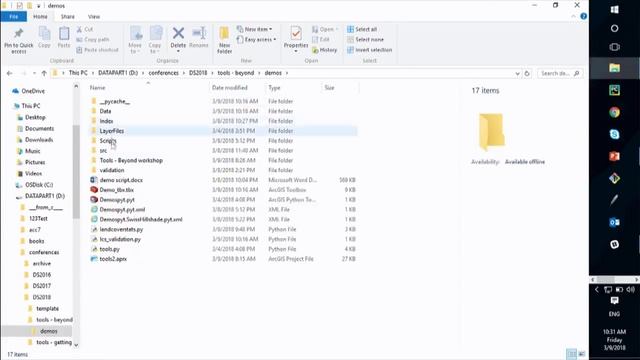Switch to large icons view
The width and height of the screenshot is (640, 360).
[582, 354]
